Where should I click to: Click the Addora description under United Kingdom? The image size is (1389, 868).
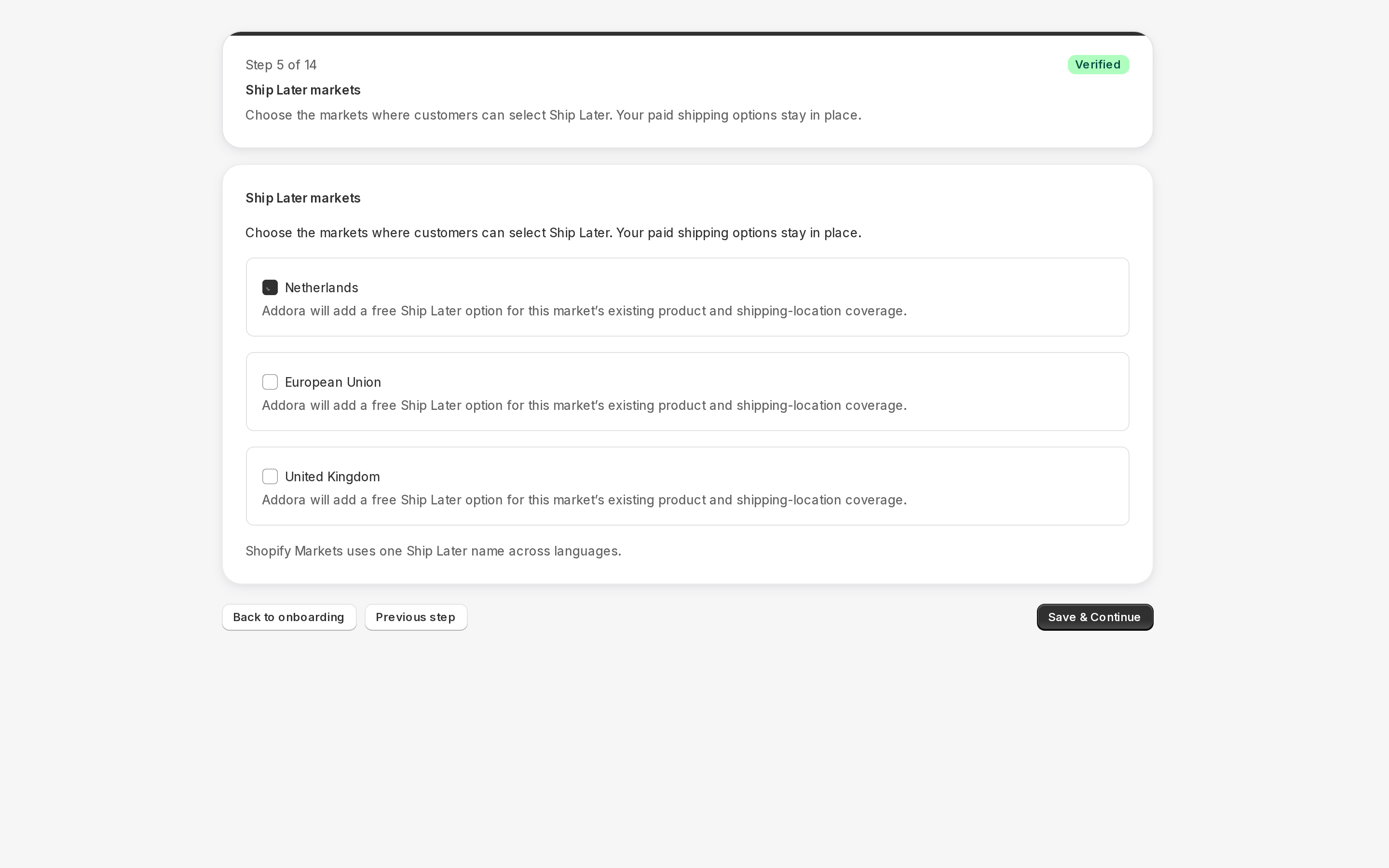(x=585, y=500)
